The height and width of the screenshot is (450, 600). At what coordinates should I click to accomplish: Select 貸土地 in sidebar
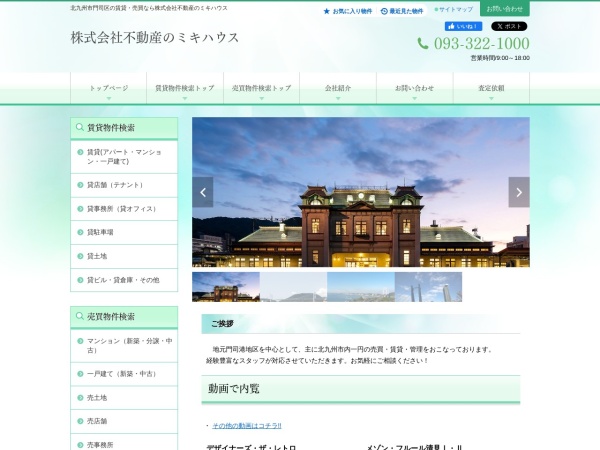pos(124,256)
